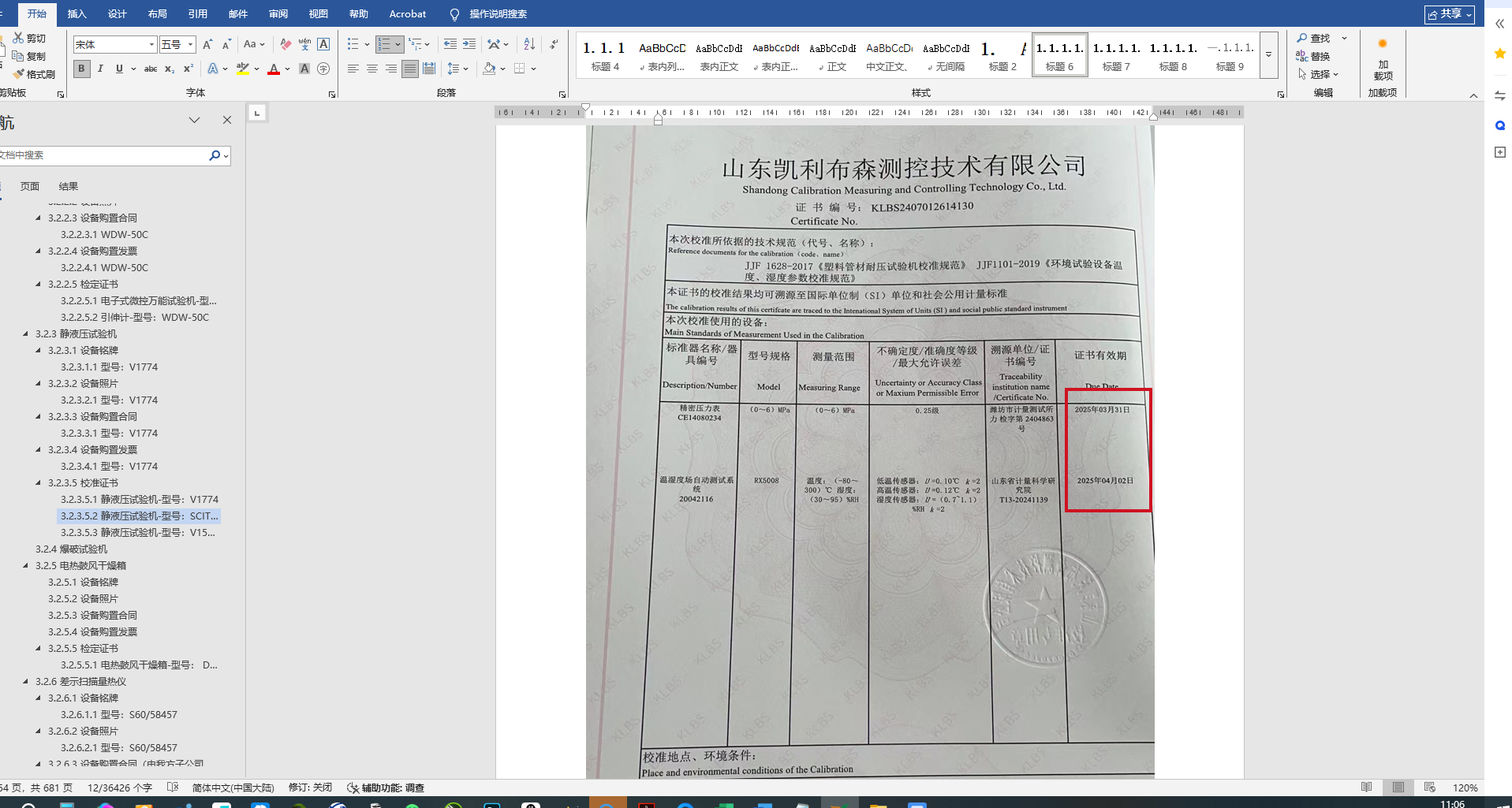Switch navigation pane to 页面 tab
The height and width of the screenshot is (808, 1512).
30,187
